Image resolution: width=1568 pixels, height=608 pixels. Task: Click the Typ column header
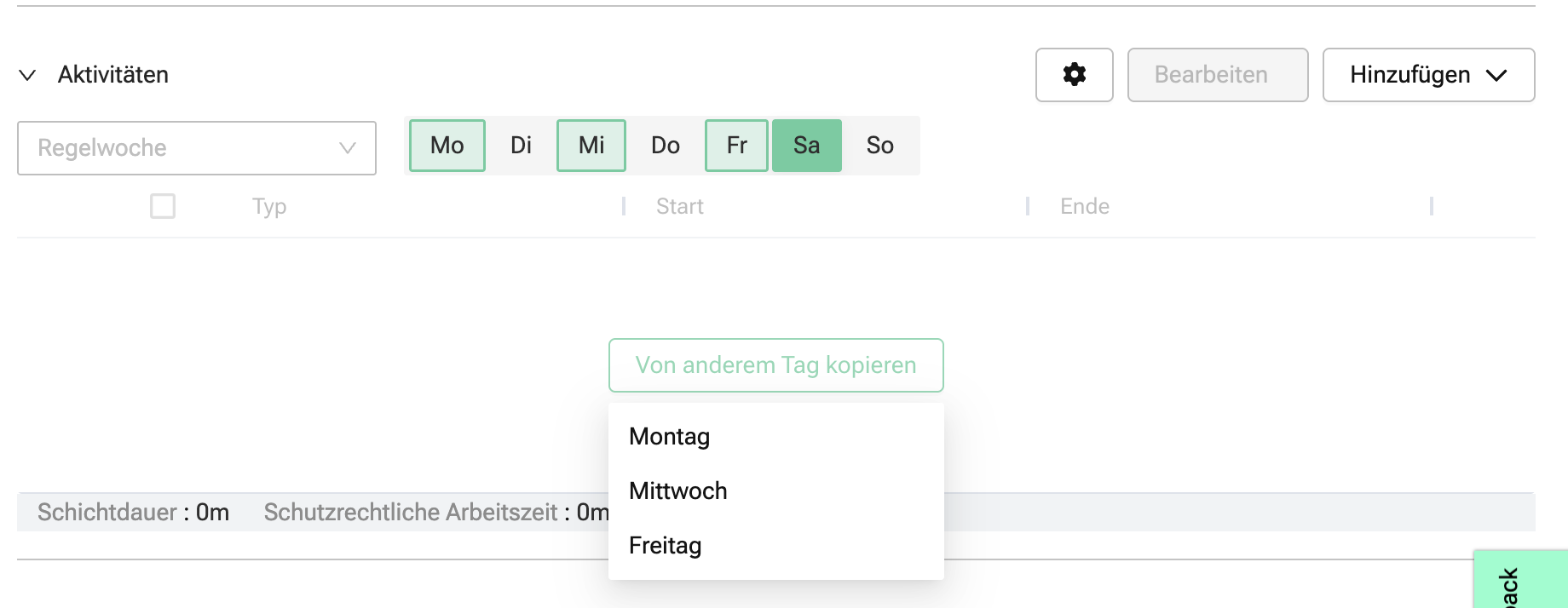pos(269,207)
